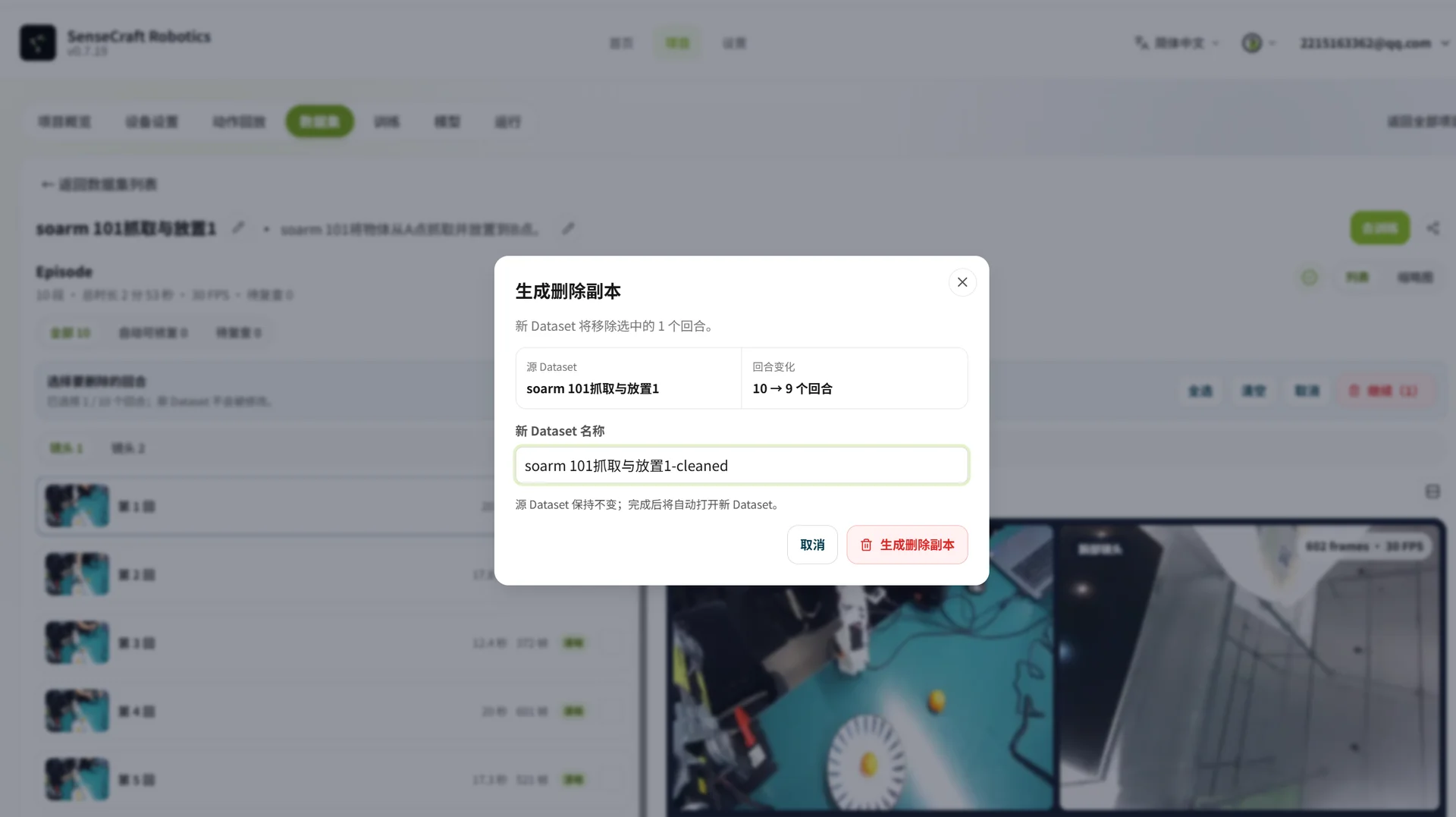The height and width of the screenshot is (817, 1456).
Task: Open episode 4 thumbnail in list
Action: click(x=77, y=711)
